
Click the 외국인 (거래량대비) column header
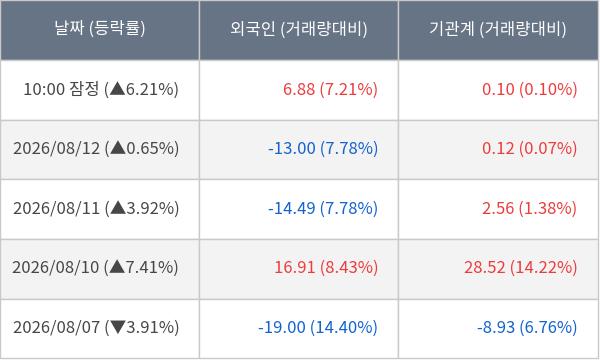pyautogui.click(x=299, y=29)
